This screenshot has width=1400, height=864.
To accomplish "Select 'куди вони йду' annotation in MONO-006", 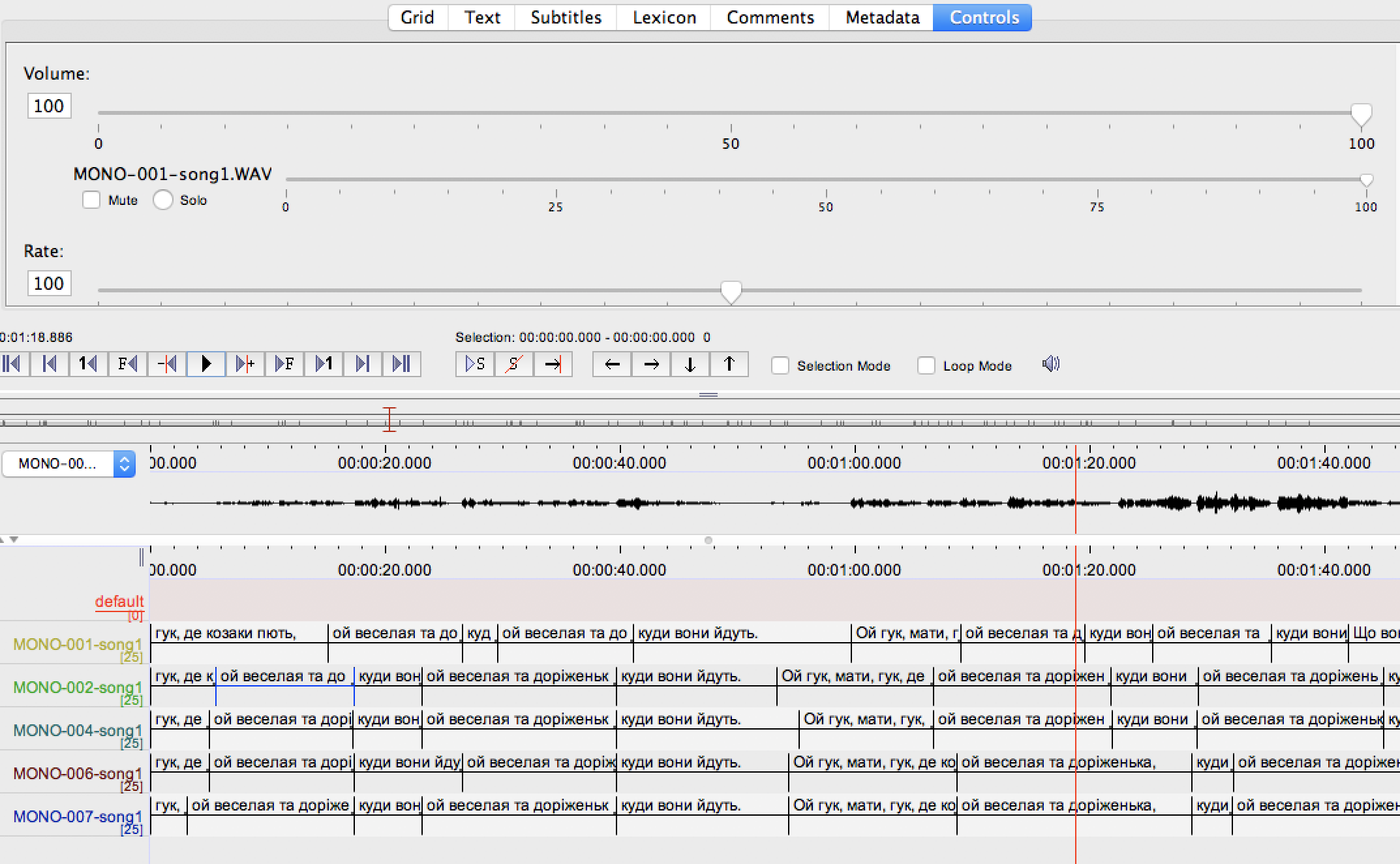I will tap(408, 763).
